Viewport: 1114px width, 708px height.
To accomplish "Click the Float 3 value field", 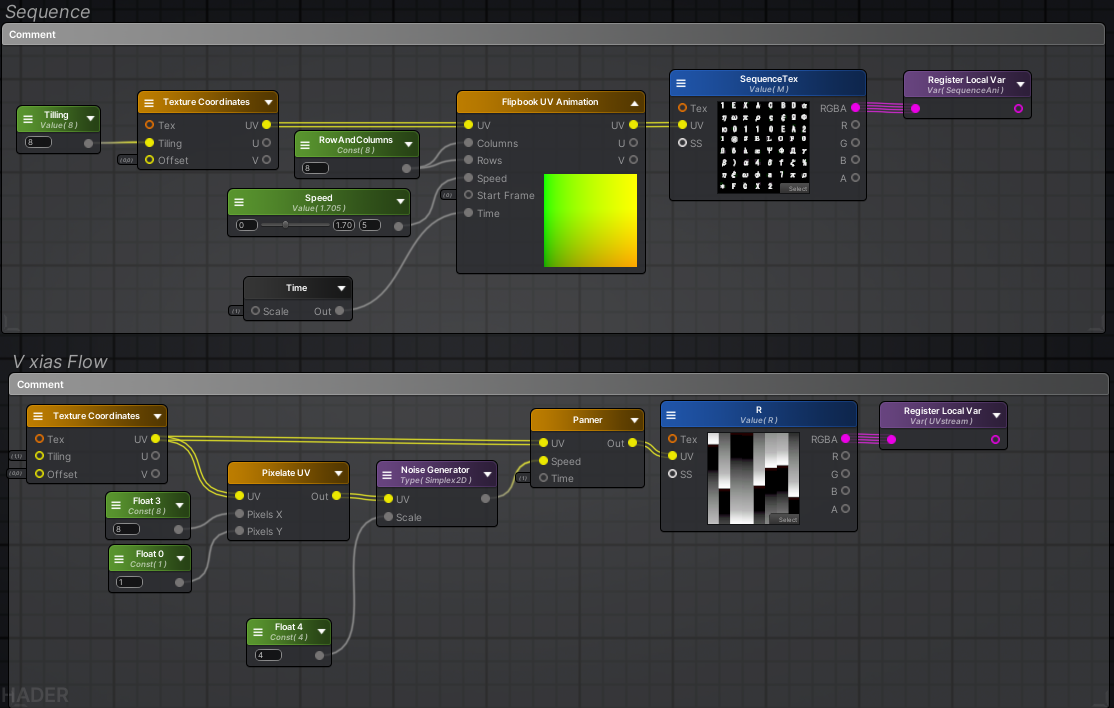I will (126, 529).
